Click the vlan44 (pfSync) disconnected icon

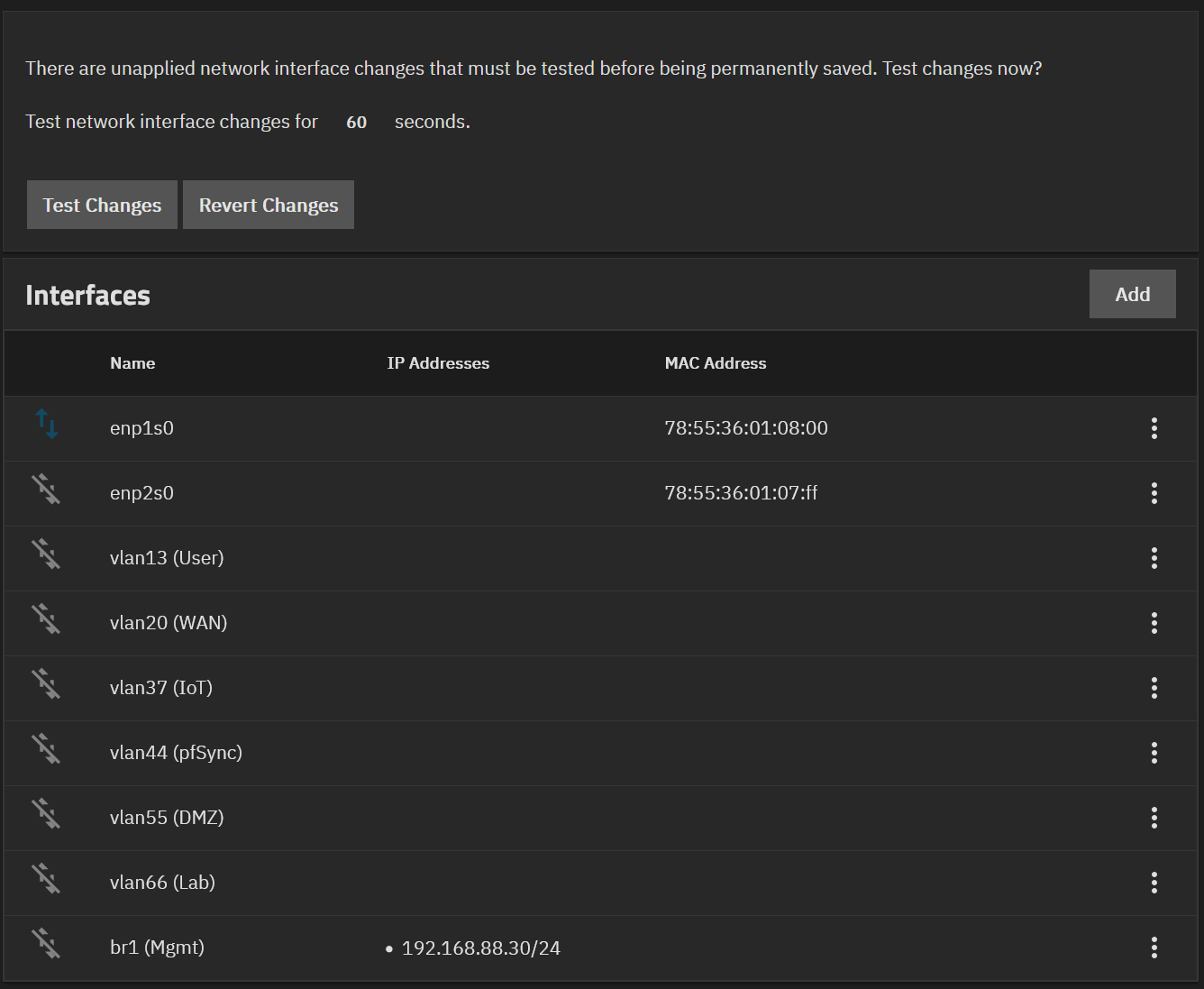tap(46, 749)
